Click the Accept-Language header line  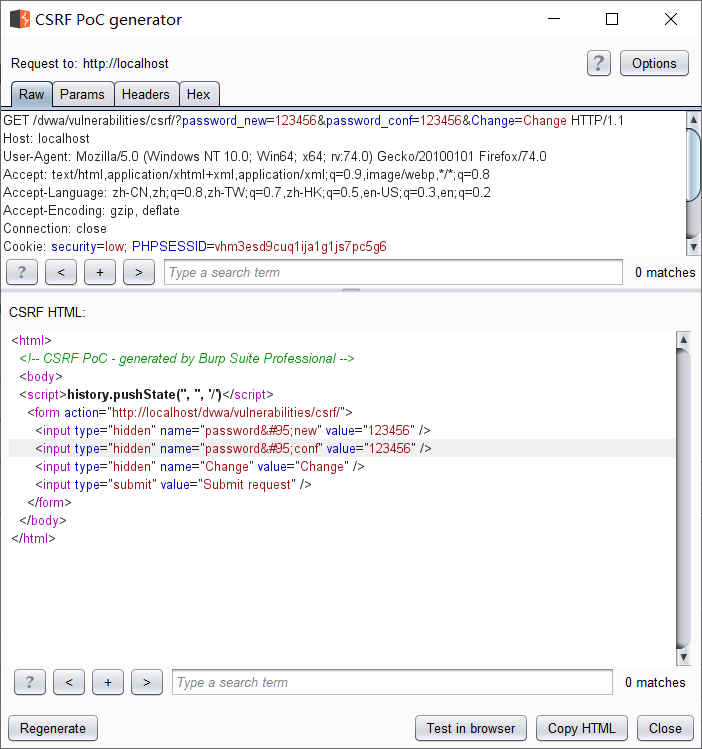coord(247,193)
